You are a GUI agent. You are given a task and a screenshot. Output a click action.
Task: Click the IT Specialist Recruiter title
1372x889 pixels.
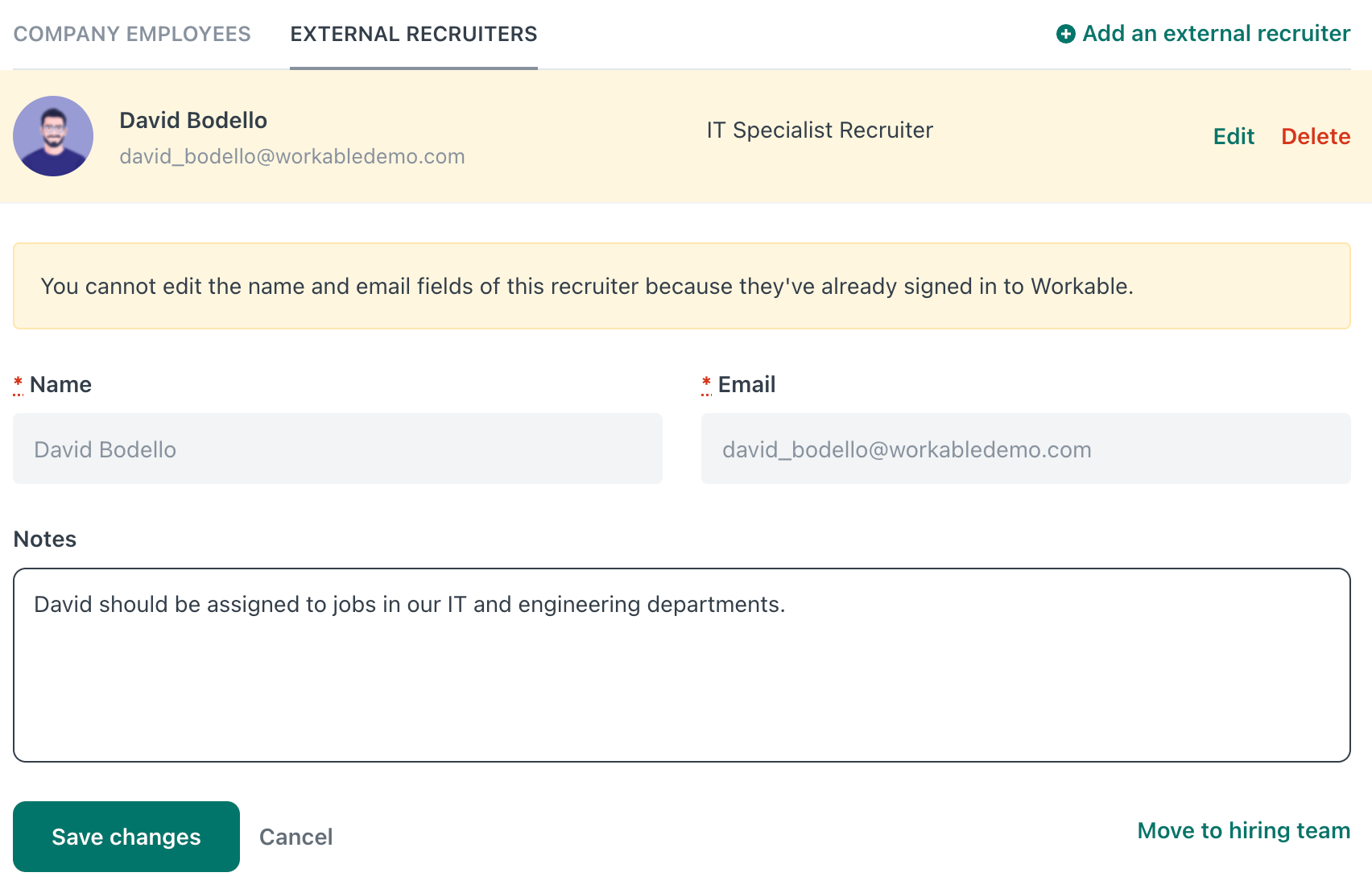820,130
